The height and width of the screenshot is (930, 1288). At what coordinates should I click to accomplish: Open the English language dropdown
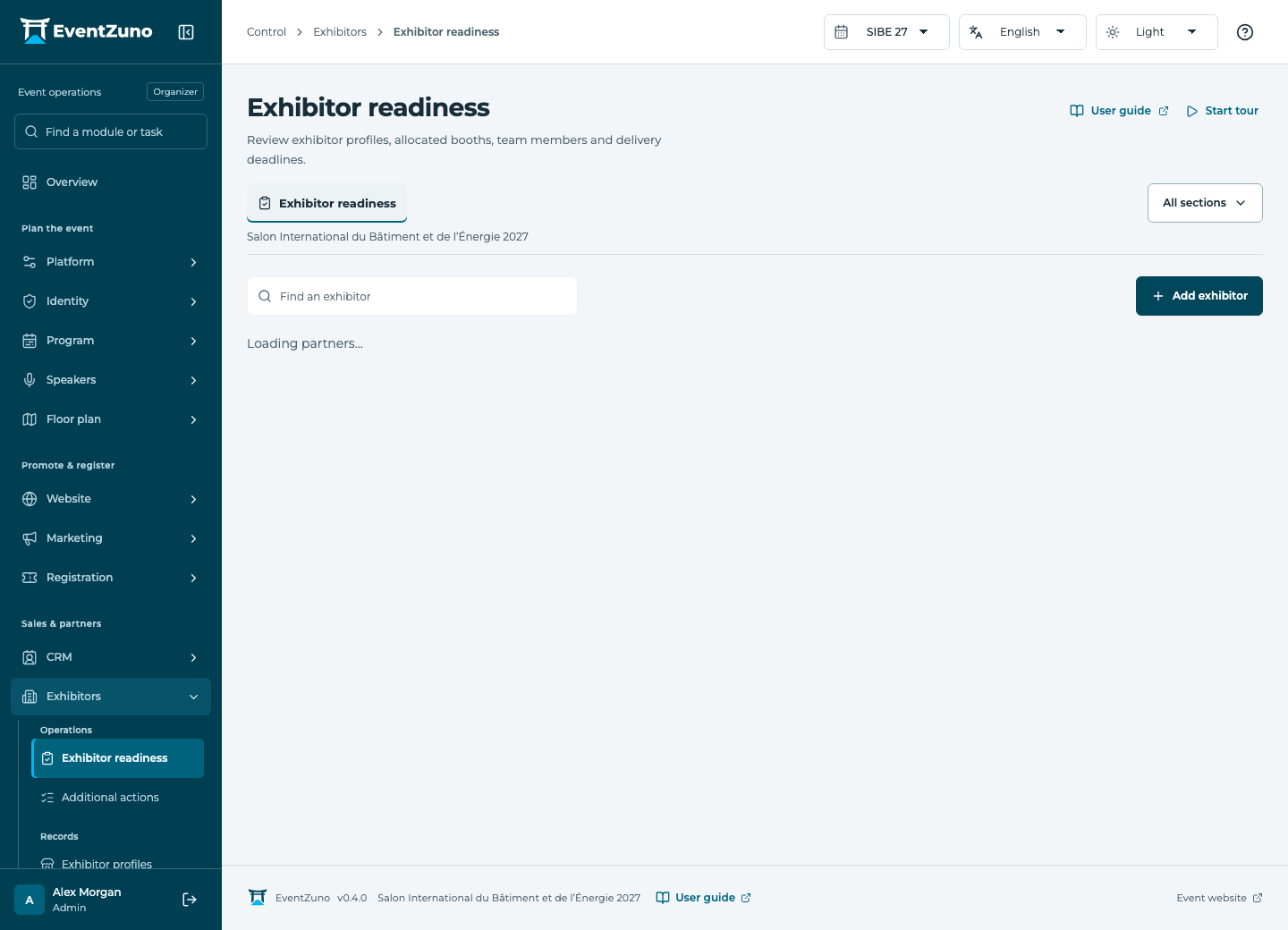tap(1022, 32)
